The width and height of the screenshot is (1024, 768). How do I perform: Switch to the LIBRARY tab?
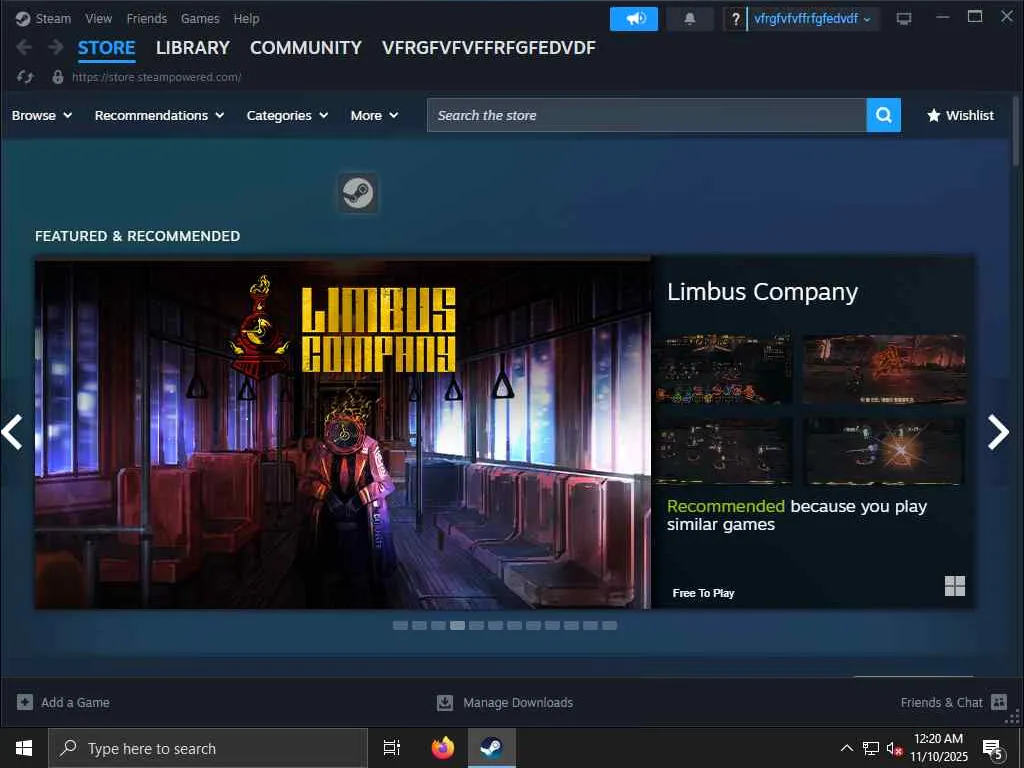pos(193,48)
